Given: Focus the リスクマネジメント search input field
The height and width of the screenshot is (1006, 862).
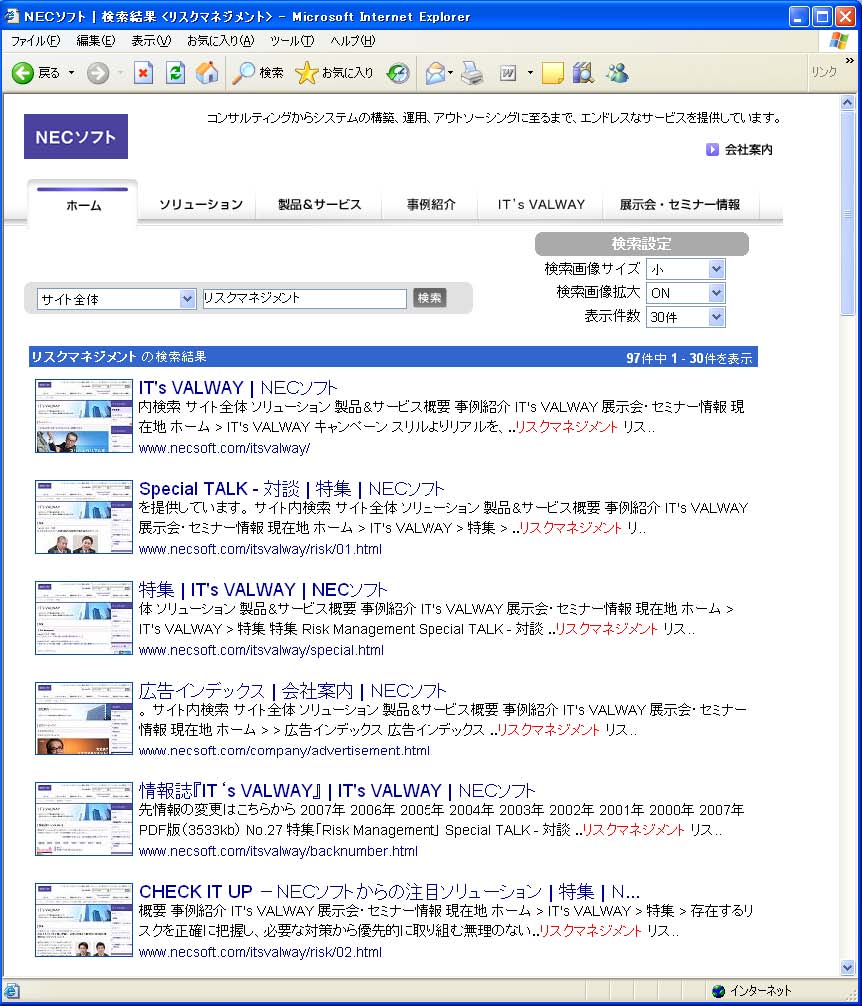Looking at the screenshot, I should (x=305, y=298).
